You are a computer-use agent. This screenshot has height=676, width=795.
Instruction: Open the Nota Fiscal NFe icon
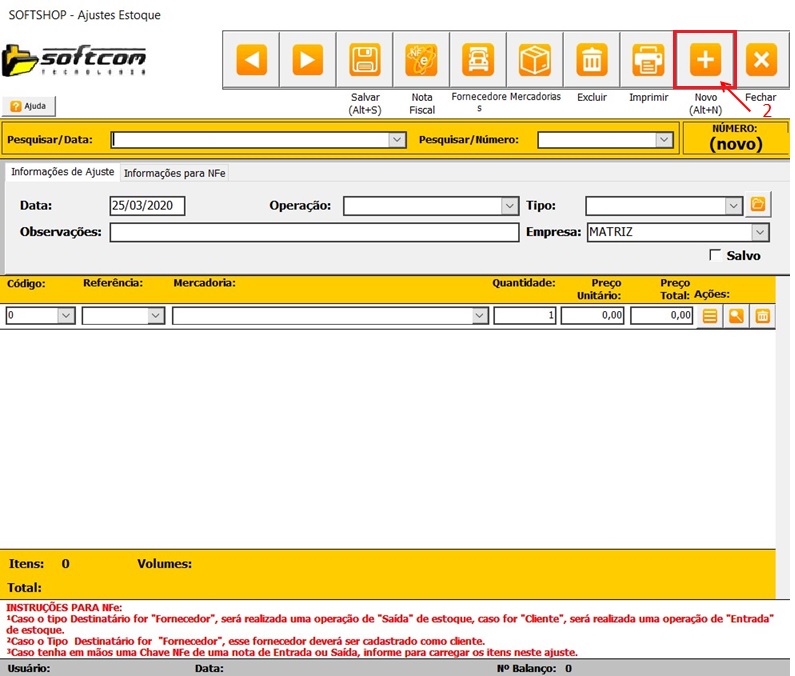[421, 60]
